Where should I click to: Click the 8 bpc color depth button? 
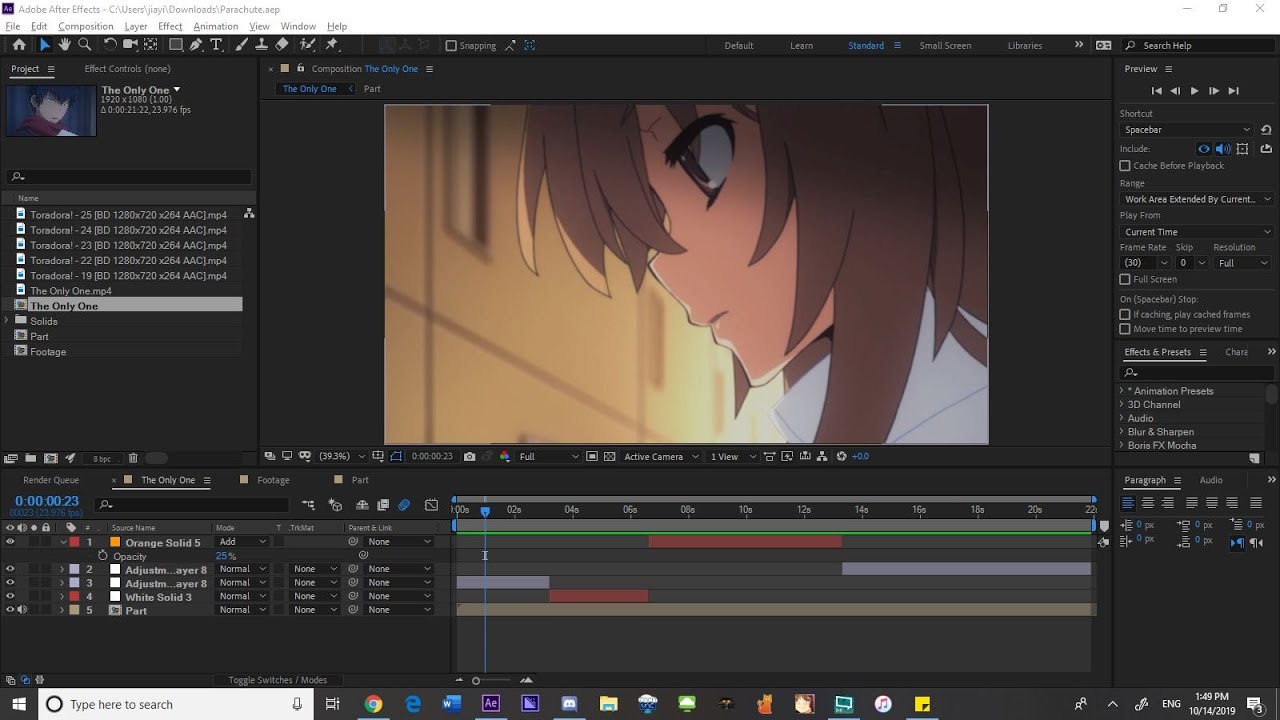[x=102, y=458]
